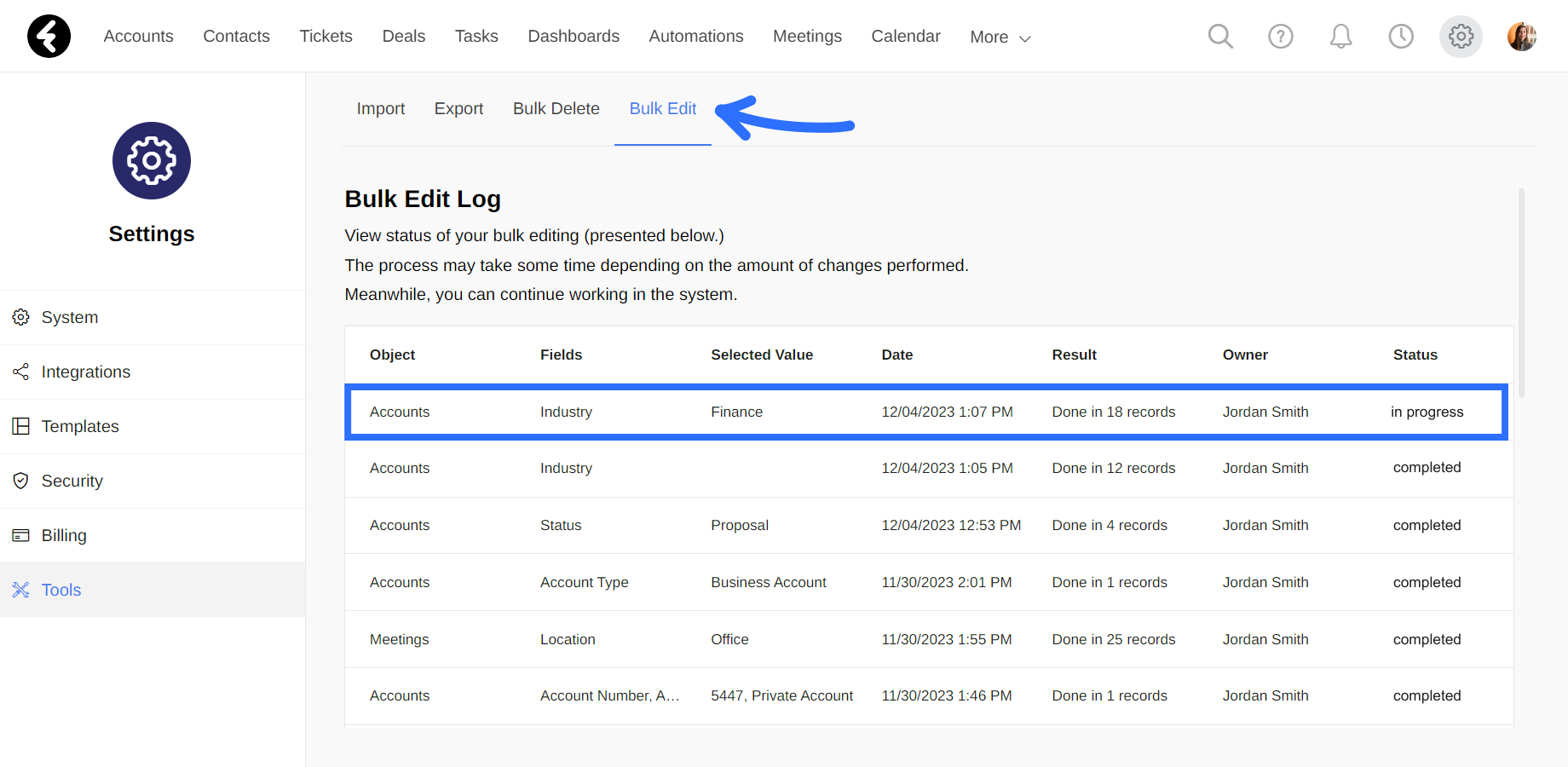Image resolution: width=1568 pixels, height=767 pixels.
Task: Click the date '12/04/2023 1:05 PM'
Action: point(947,468)
